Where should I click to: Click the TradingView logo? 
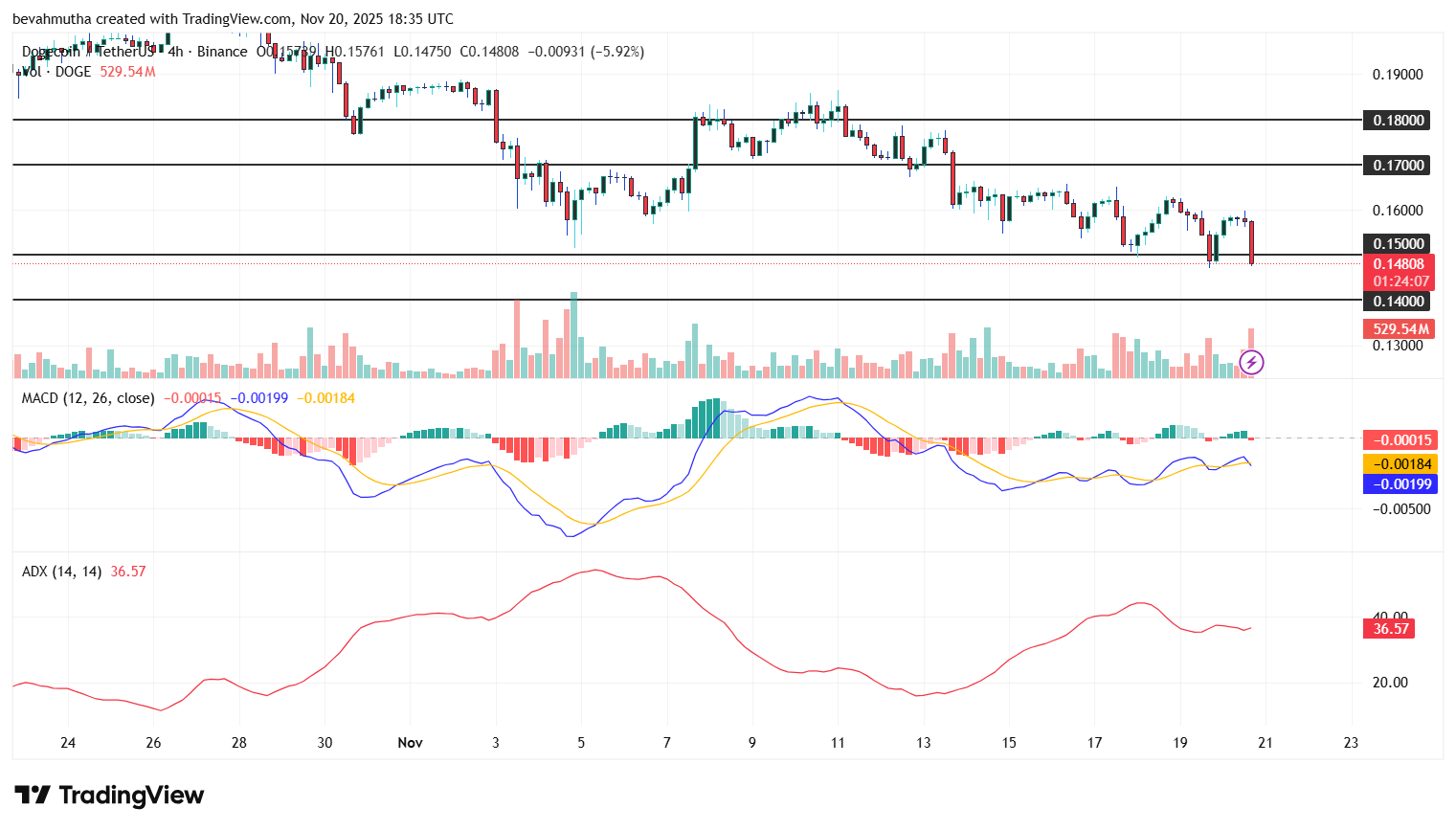pyautogui.click(x=108, y=796)
